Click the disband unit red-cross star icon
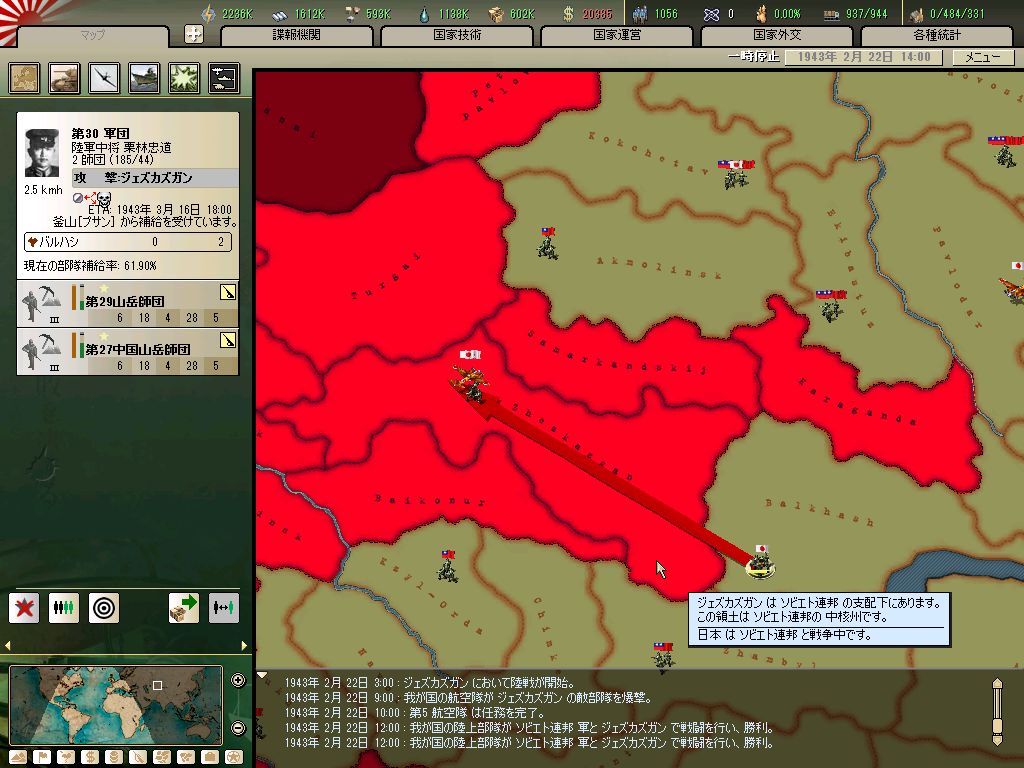Screen dimensions: 1024x768 coord(24,608)
